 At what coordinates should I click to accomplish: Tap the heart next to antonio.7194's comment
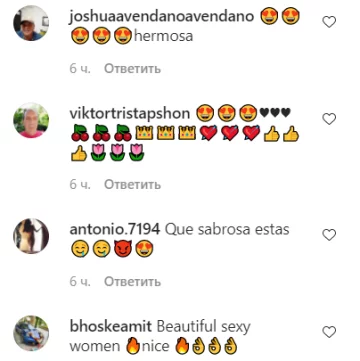(x=329, y=235)
